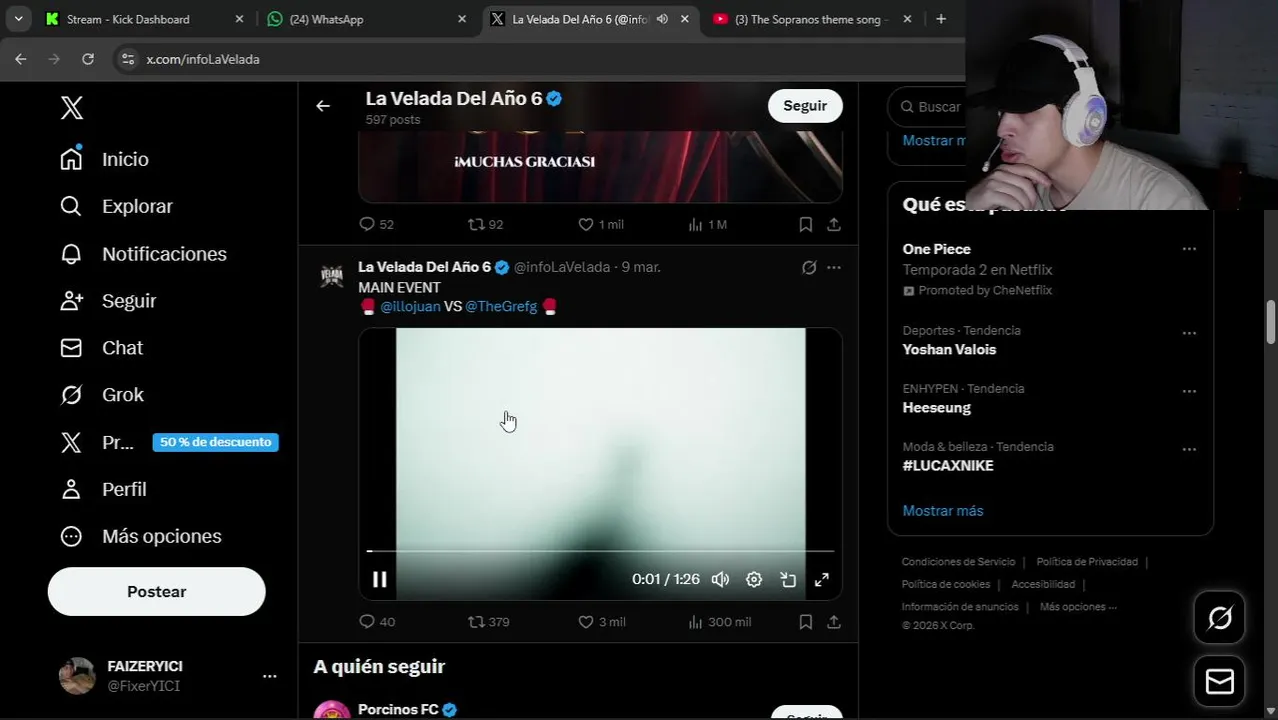Open Chat messages
Viewport: 1278px width, 720px height.
tap(102, 348)
